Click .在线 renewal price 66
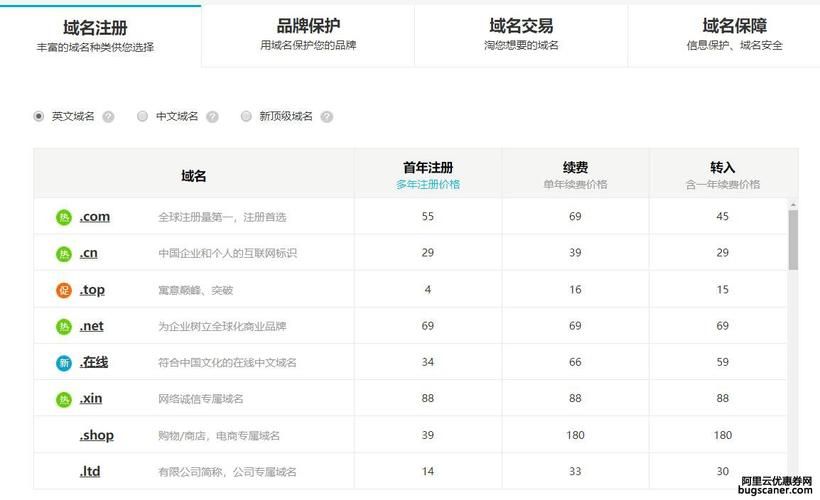 tap(575, 362)
